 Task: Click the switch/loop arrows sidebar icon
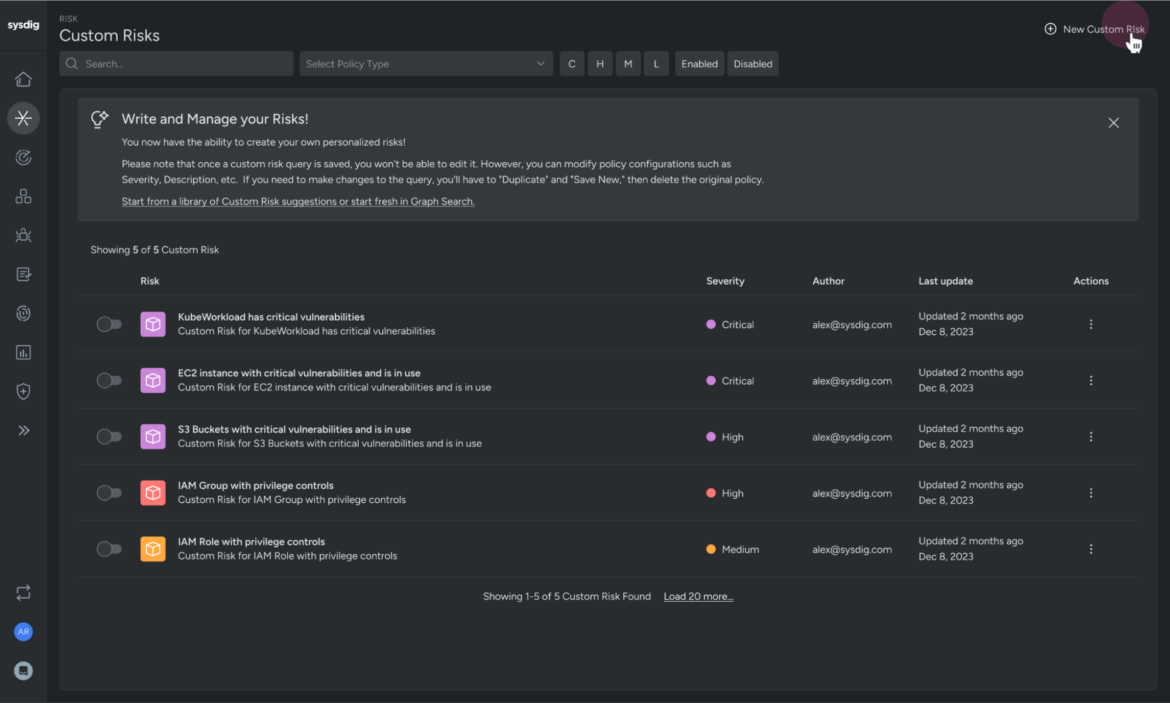[23, 593]
